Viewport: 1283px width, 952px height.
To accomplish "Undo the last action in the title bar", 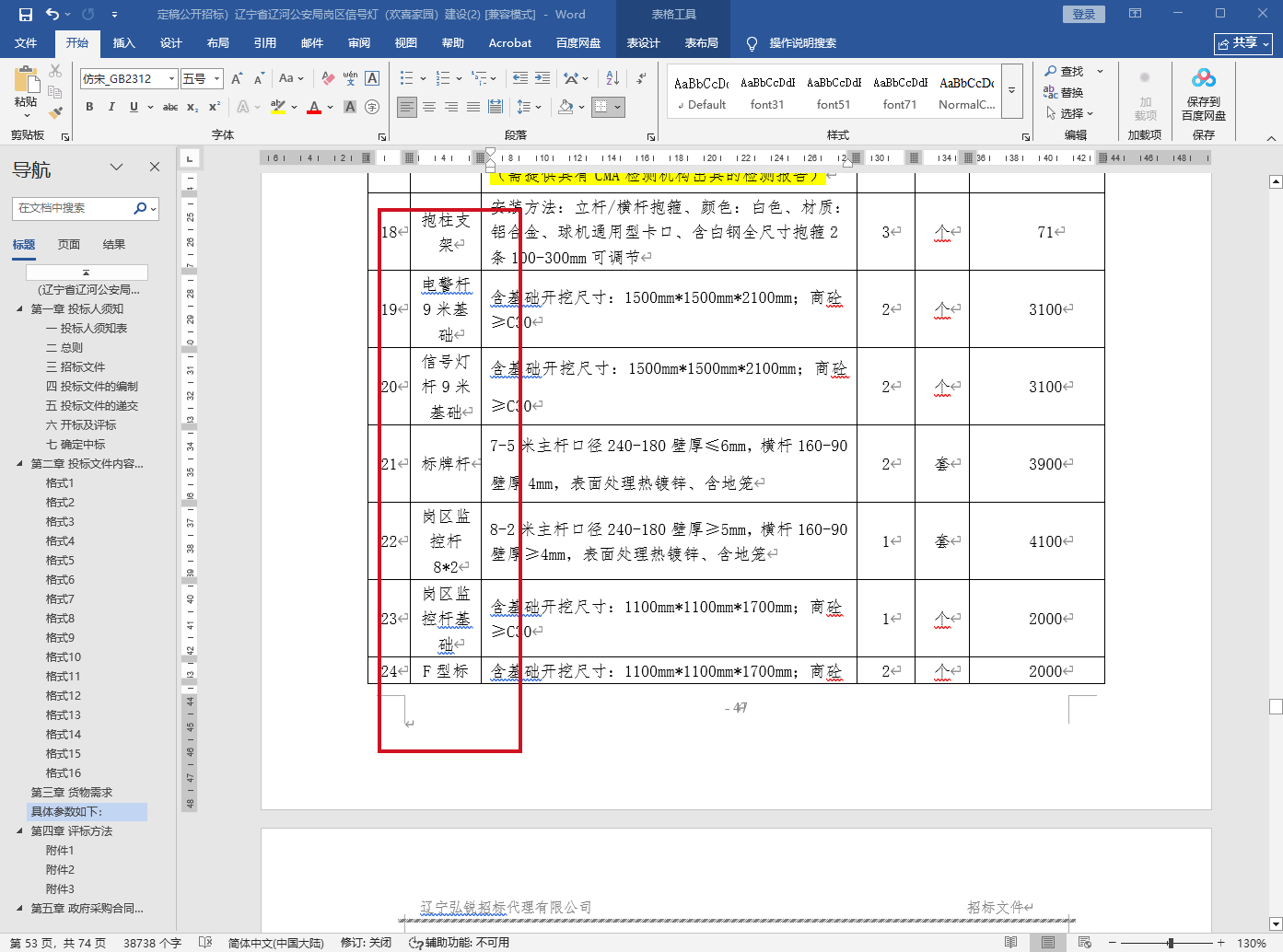I will pyautogui.click(x=52, y=15).
